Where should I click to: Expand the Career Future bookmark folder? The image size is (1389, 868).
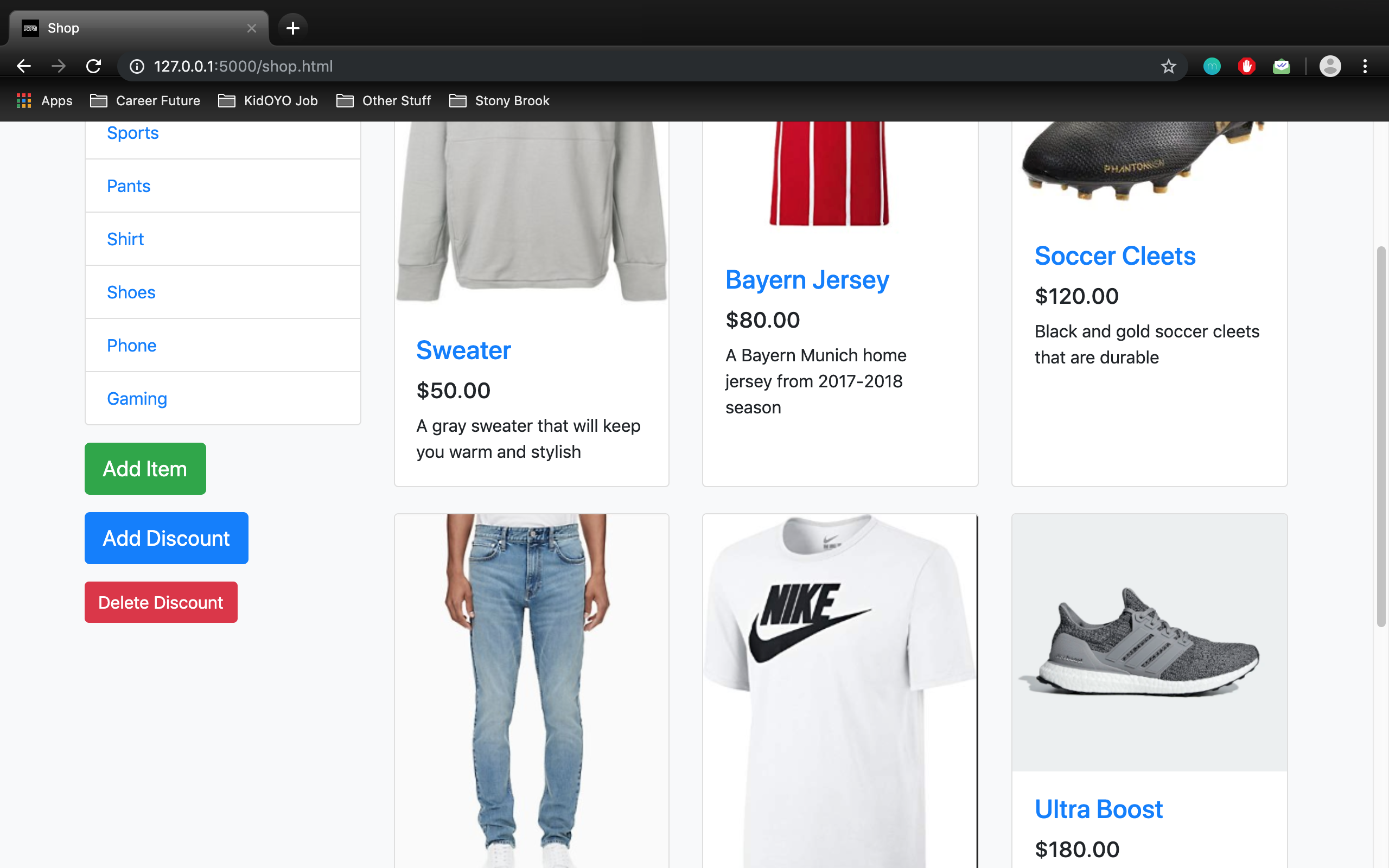[x=146, y=101]
